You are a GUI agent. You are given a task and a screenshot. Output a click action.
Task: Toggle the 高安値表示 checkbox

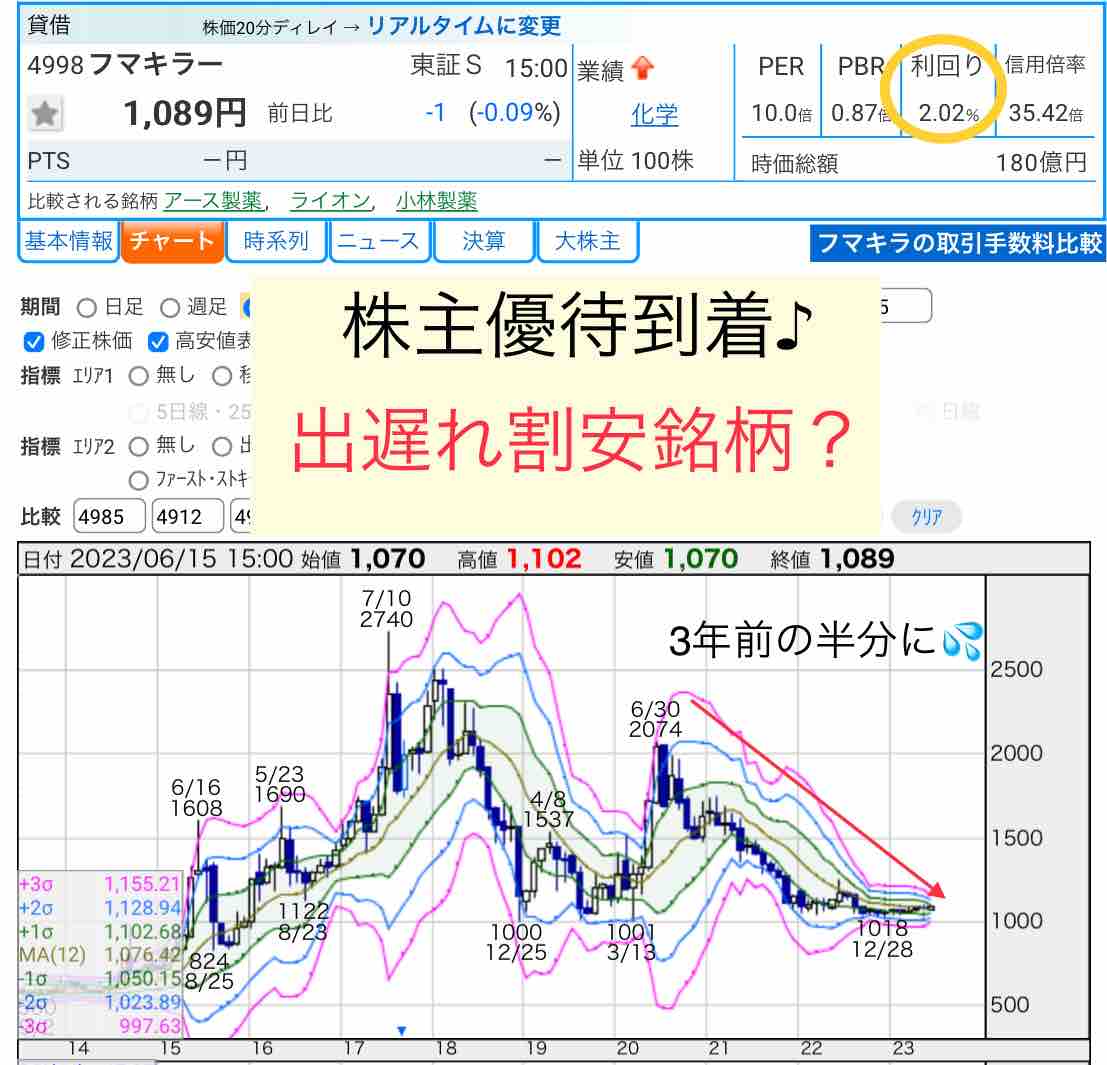[158, 342]
